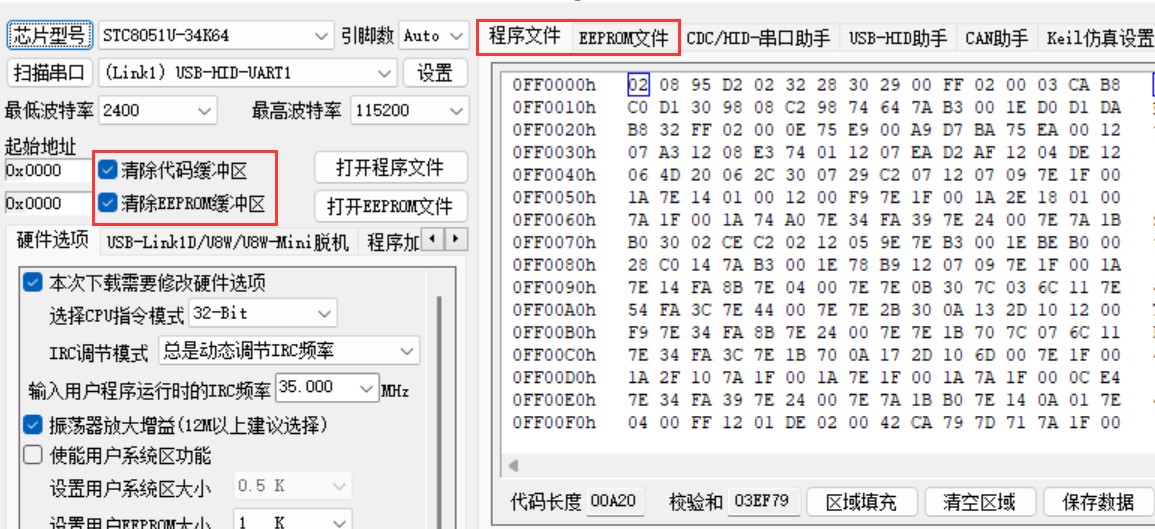Viewport: 1155px width, 529px height.
Task: Switch to CDC/HID-串口助手 tab
Action: click(758, 38)
